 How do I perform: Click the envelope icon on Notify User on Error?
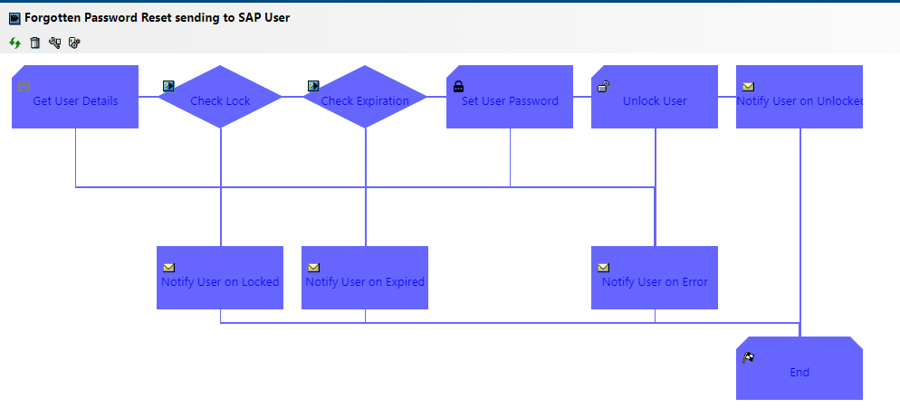pos(603,267)
